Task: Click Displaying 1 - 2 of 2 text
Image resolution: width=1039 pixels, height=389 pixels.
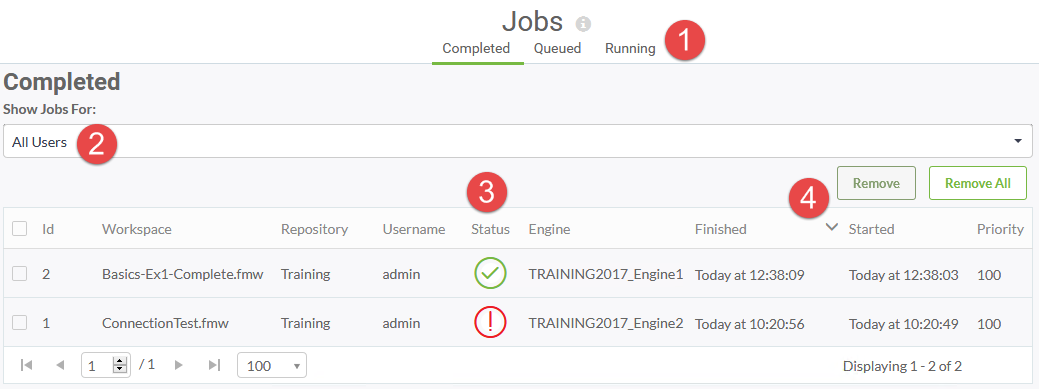Action: (x=902, y=365)
